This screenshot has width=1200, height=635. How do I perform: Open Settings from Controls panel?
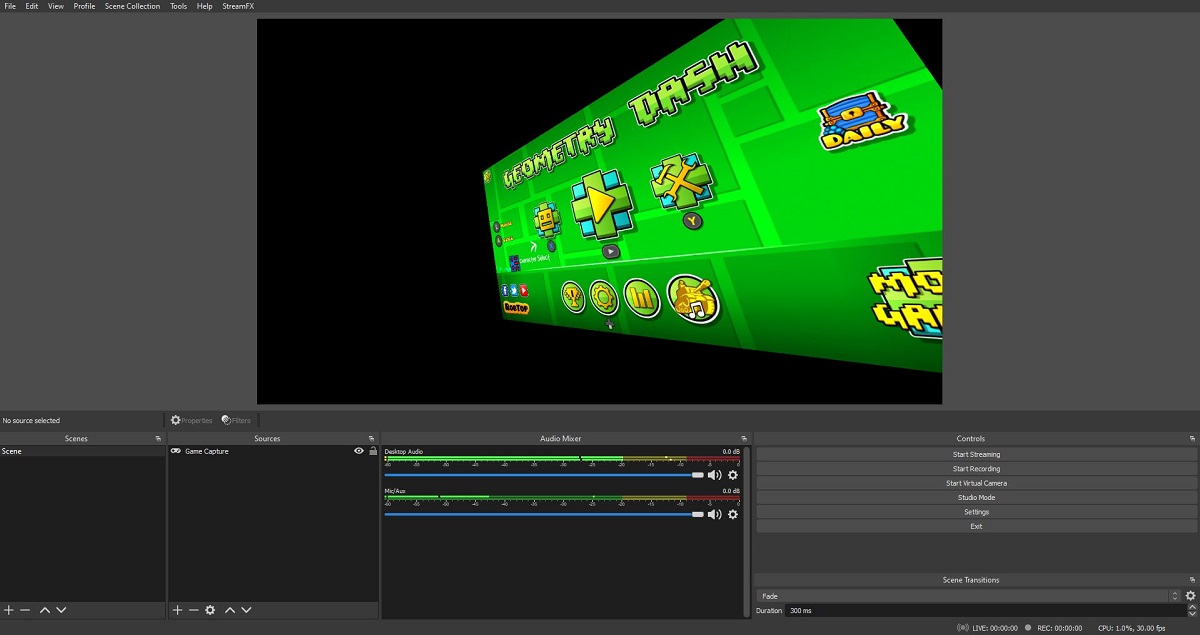[x=976, y=512]
